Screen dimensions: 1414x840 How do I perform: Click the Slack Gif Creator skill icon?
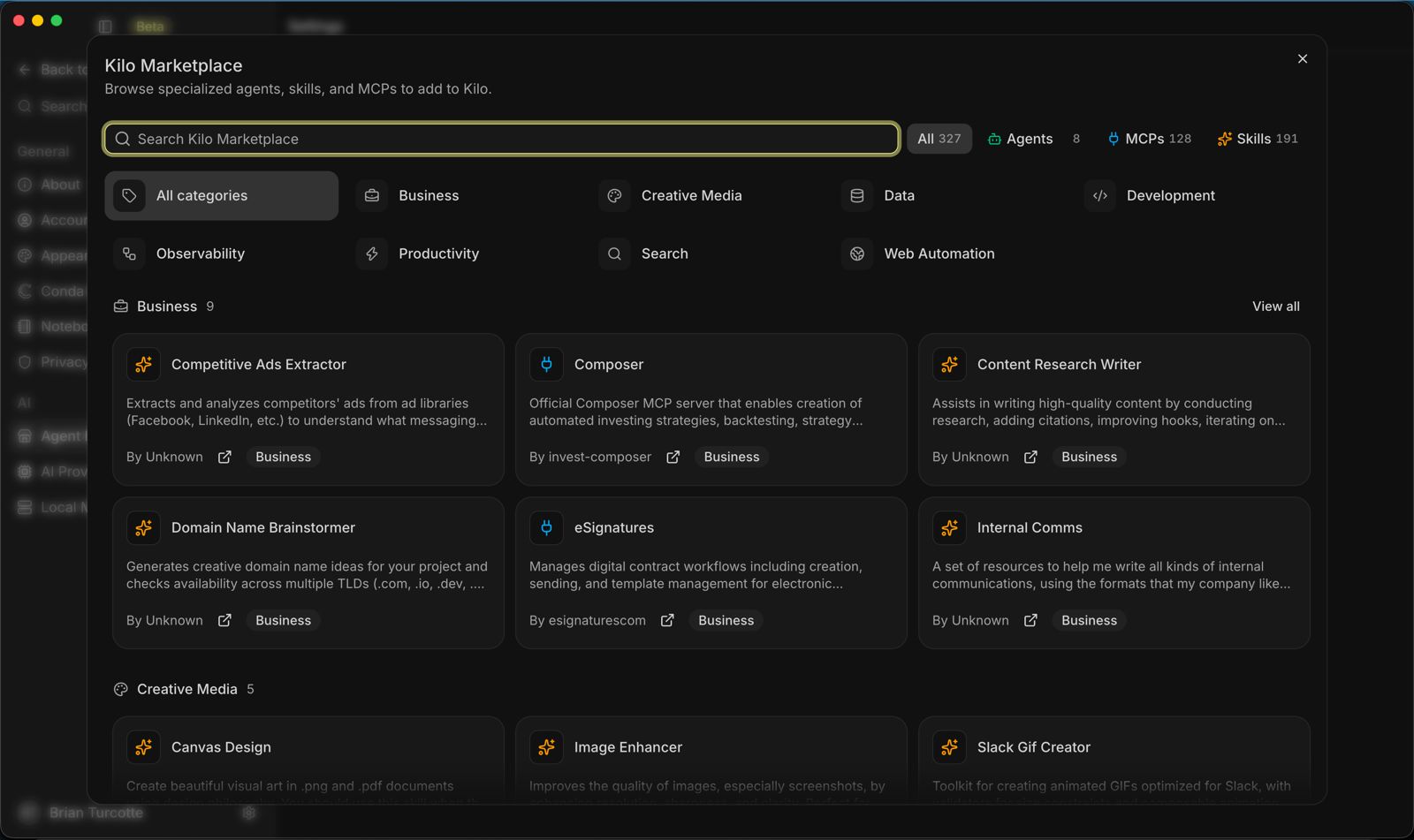click(949, 747)
